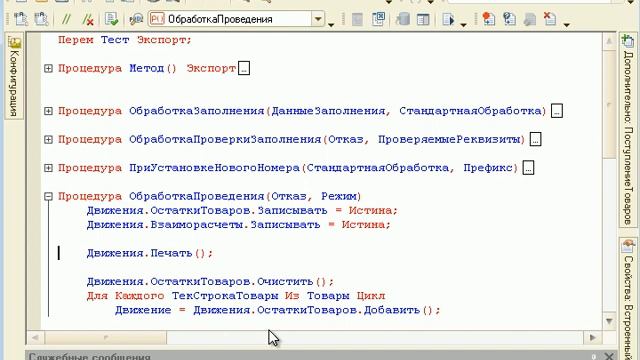Click 'Движения.Взаиморасчеты.Записывать = Истина;' line
The image size is (640, 360).
pos(238,225)
